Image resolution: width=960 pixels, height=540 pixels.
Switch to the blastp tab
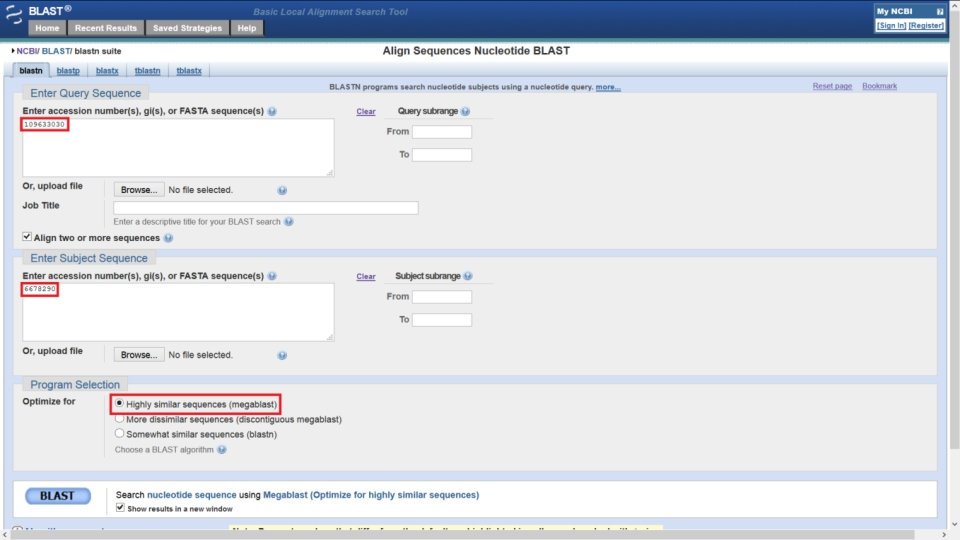coord(68,71)
